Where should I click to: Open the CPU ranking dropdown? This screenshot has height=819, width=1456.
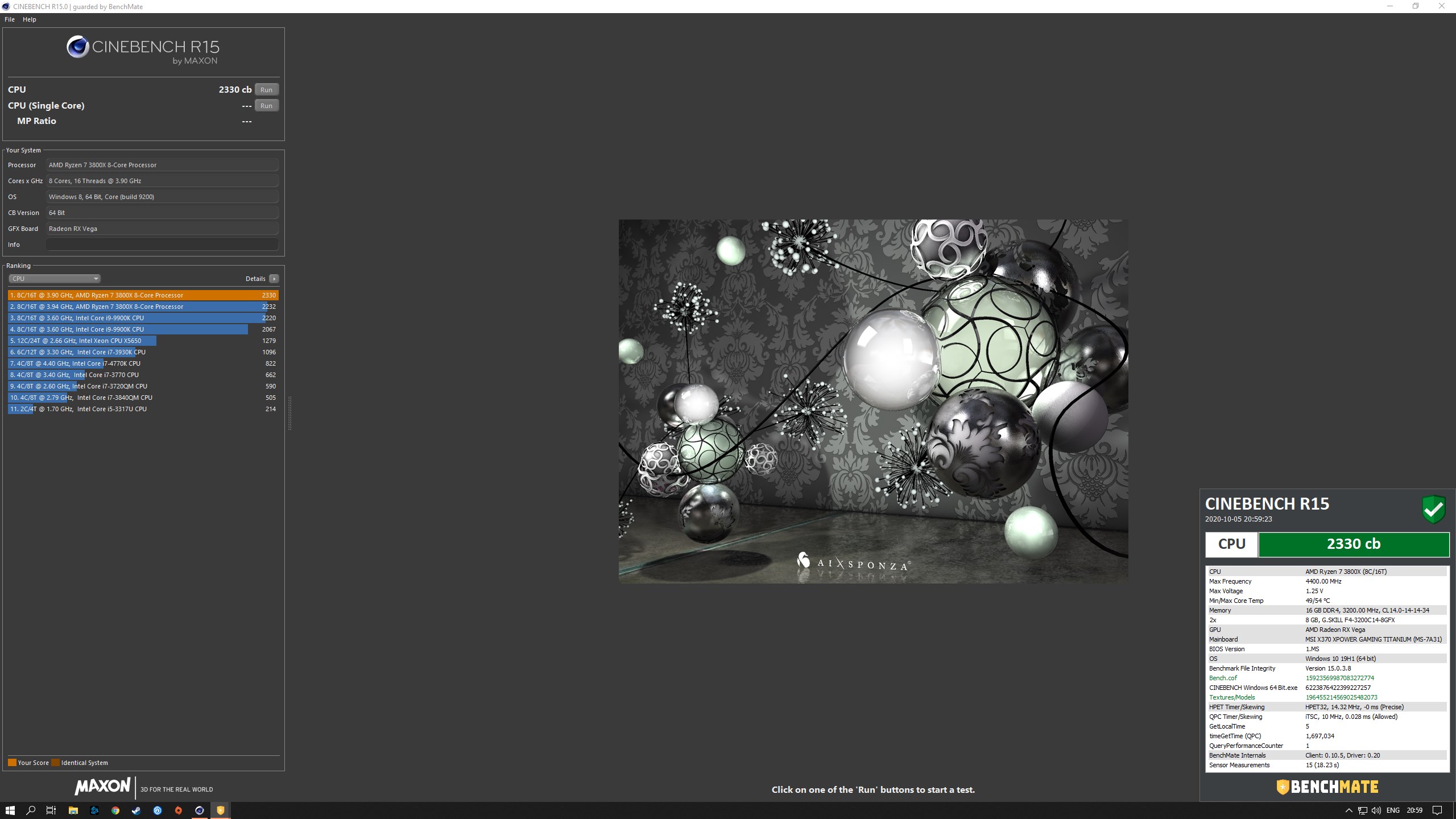coord(55,279)
